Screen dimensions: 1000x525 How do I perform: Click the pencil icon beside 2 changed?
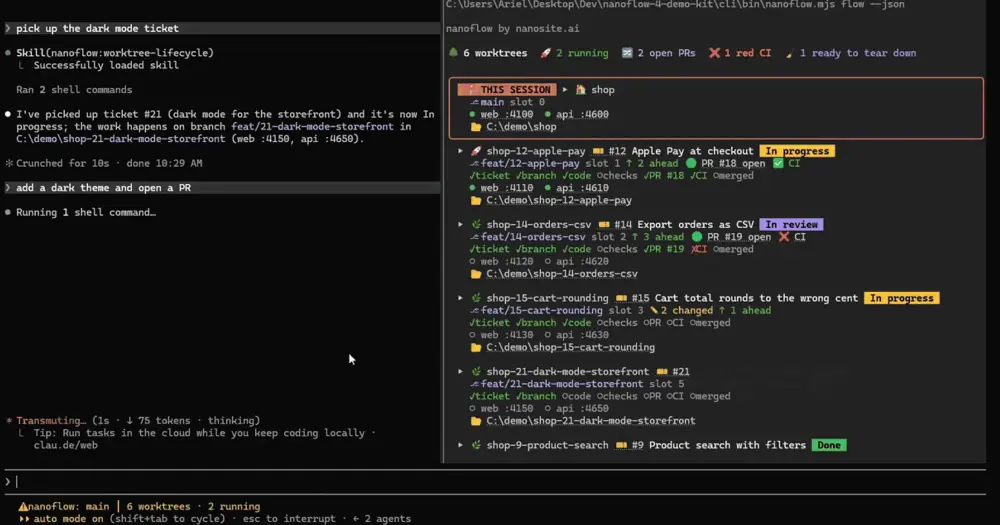click(x=654, y=311)
